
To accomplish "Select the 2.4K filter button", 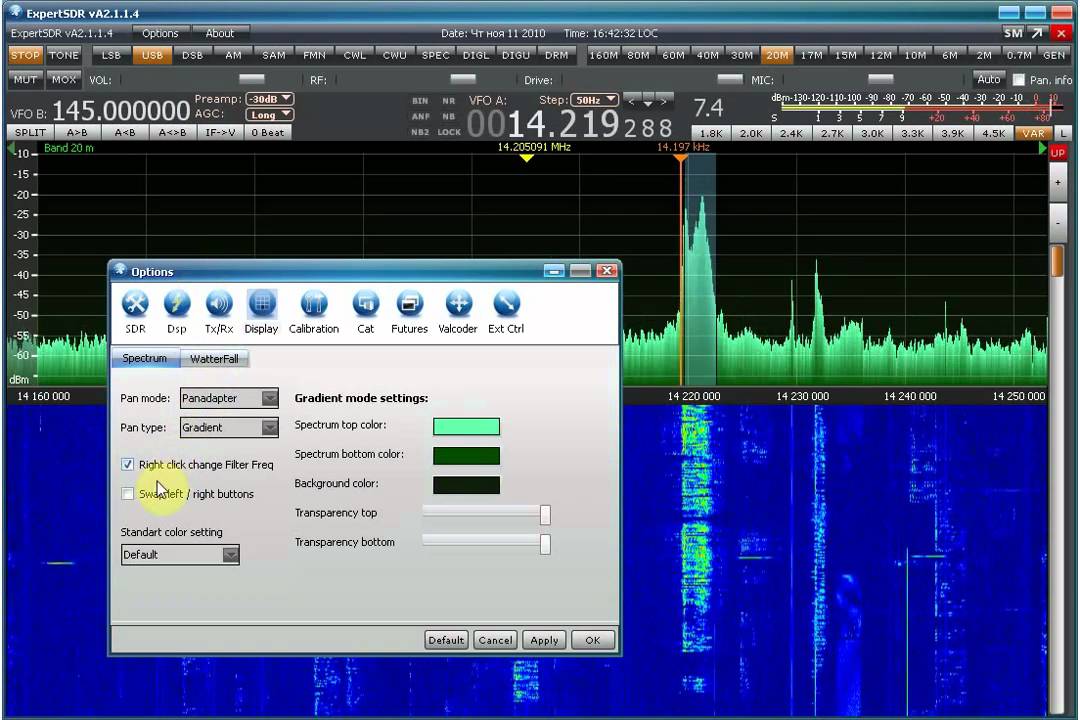I will tap(791, 133).
